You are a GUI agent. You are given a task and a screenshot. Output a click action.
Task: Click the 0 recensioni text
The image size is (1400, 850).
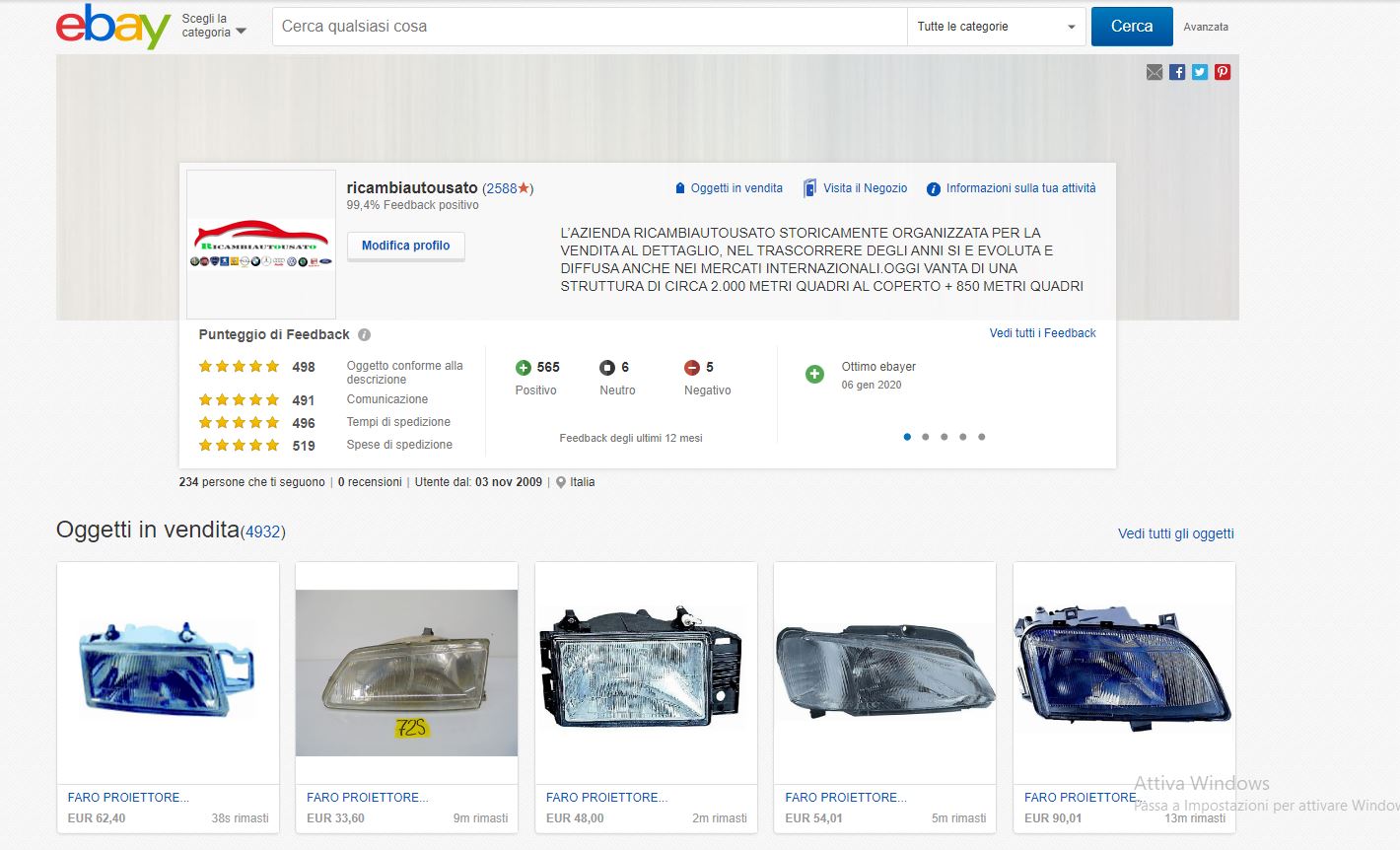point(370,482)
